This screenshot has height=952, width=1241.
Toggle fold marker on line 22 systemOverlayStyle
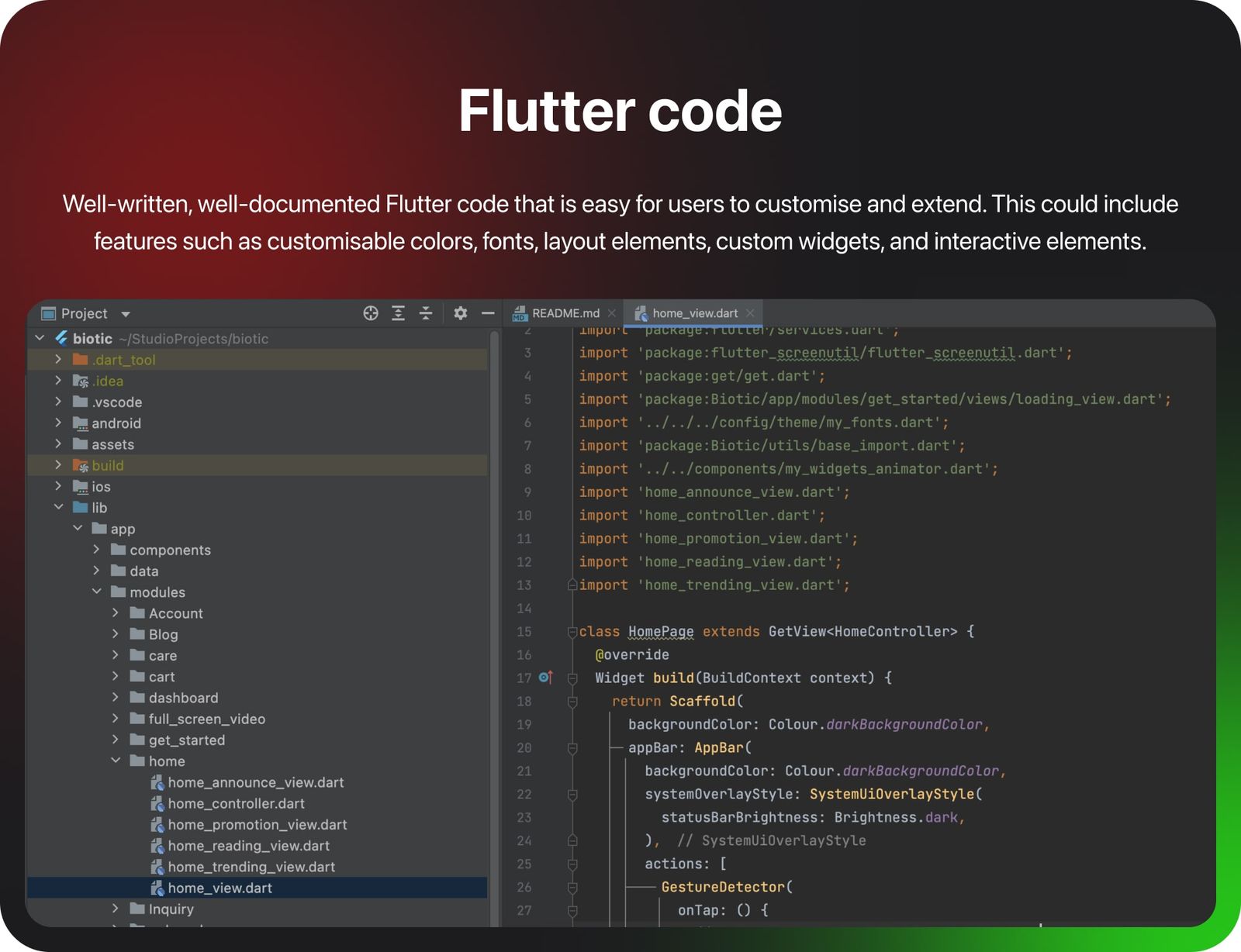(572, 795)
